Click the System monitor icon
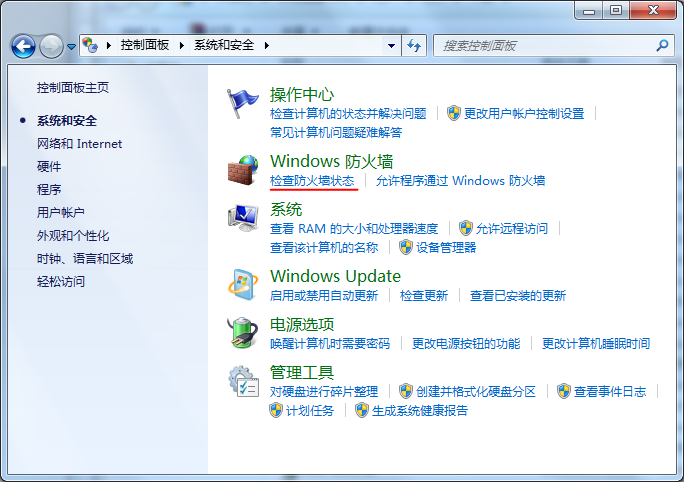Image resolution: width=684 pixels, height=482 pixels. (243, 218)
